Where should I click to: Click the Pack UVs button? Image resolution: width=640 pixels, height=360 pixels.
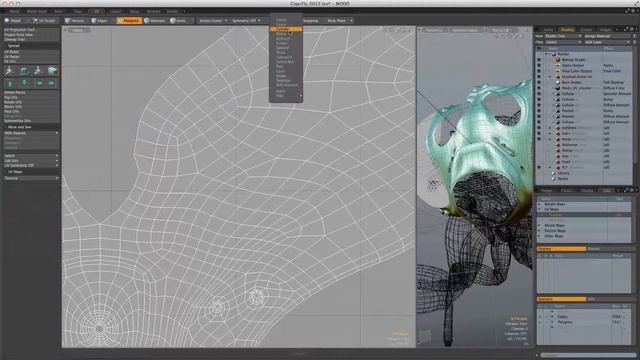click(x=31, y=111)
